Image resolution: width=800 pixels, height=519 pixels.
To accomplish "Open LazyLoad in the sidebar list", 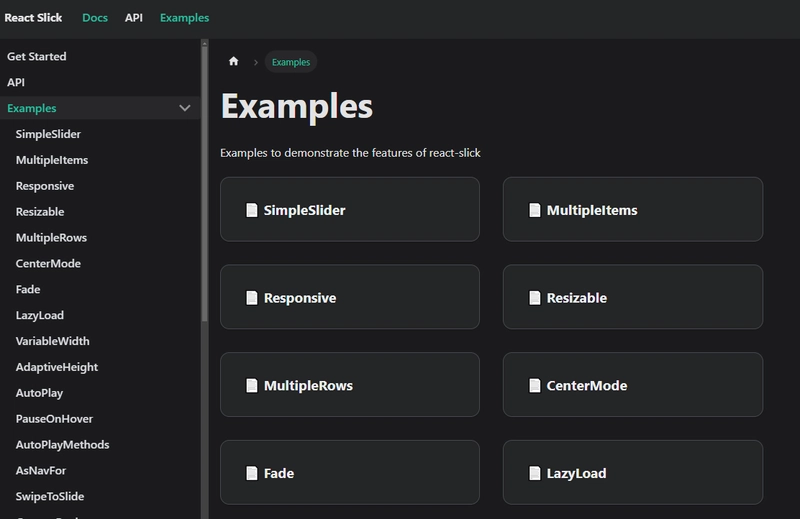I will (x=39, y=315).
